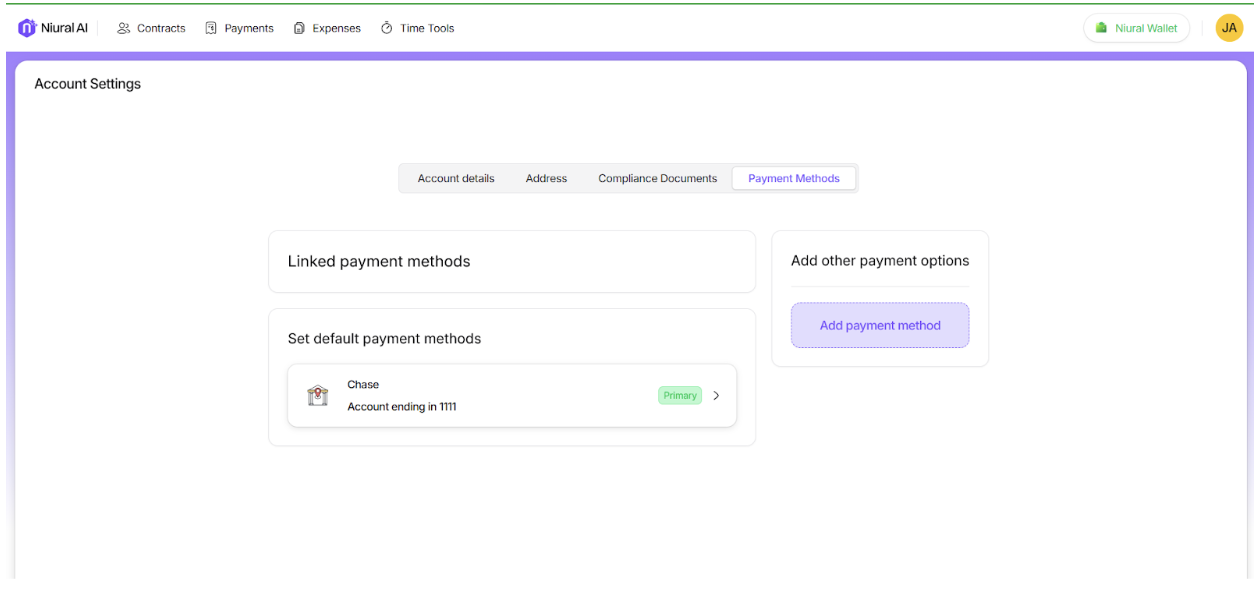Go to the Compliance Documents tab

click(657, 179)
